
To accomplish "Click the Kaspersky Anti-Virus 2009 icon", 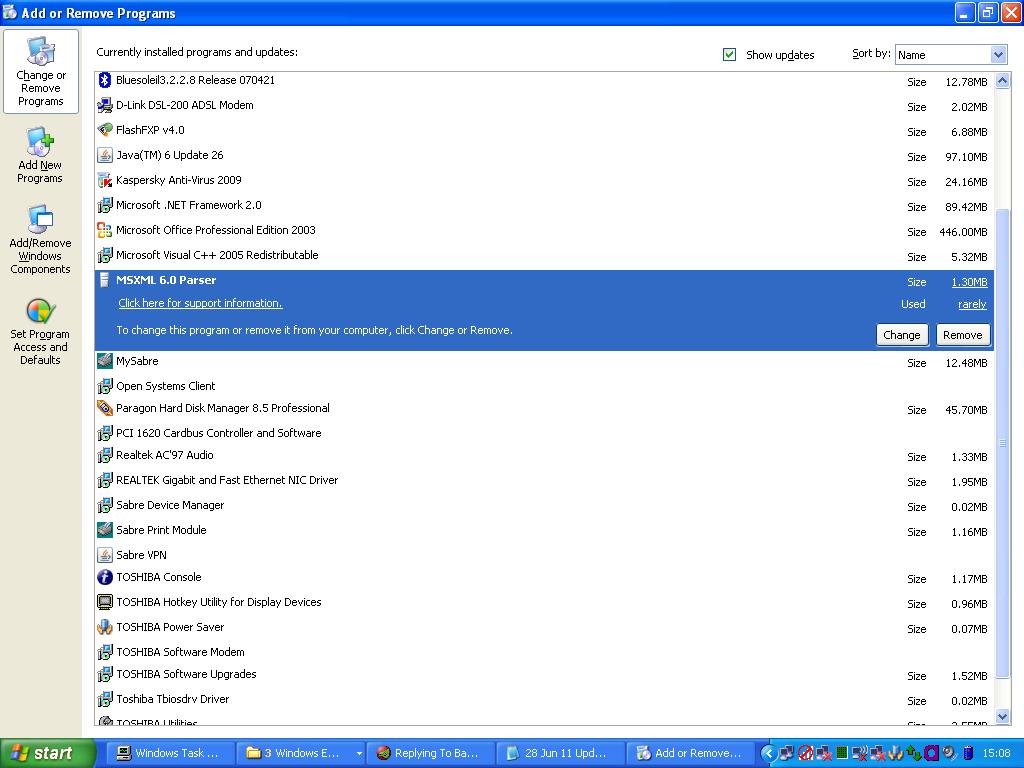I will click(104, 180).
